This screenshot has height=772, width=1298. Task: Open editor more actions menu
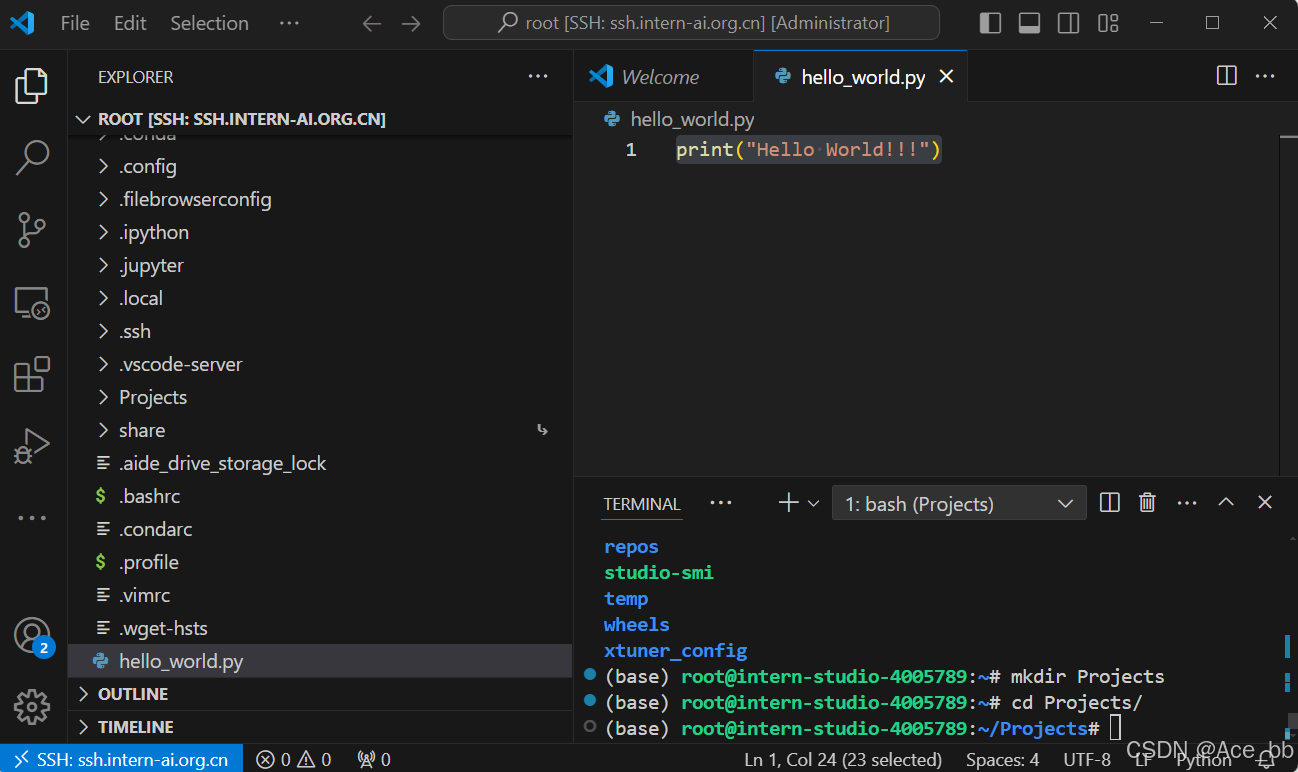click(x=1265, y=76)
